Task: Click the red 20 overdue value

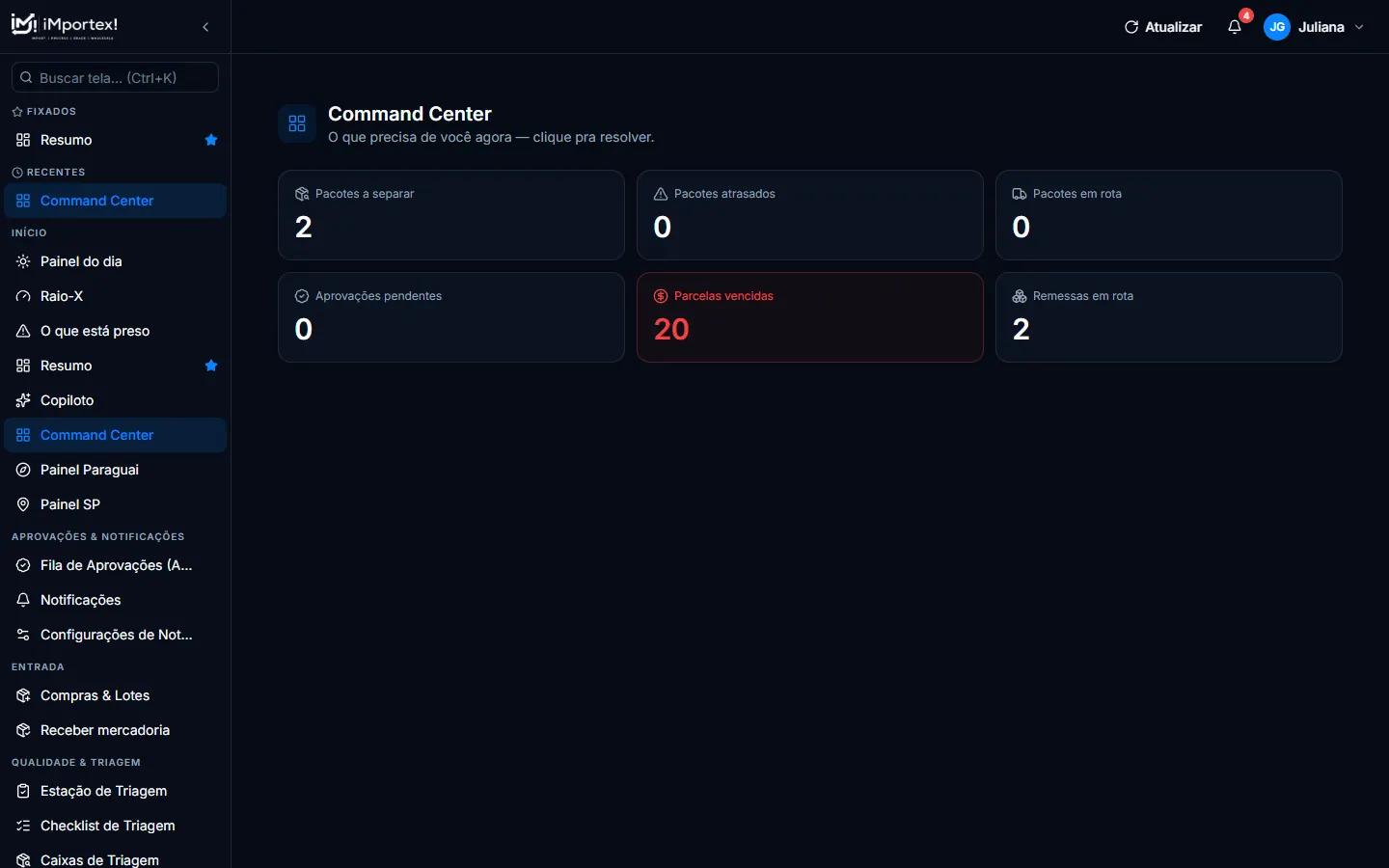Action: [x=671, y=329]
